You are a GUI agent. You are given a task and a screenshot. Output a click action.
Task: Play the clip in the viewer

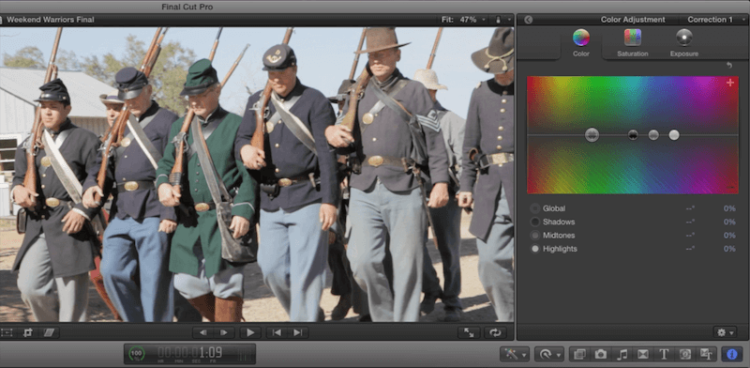250,333
